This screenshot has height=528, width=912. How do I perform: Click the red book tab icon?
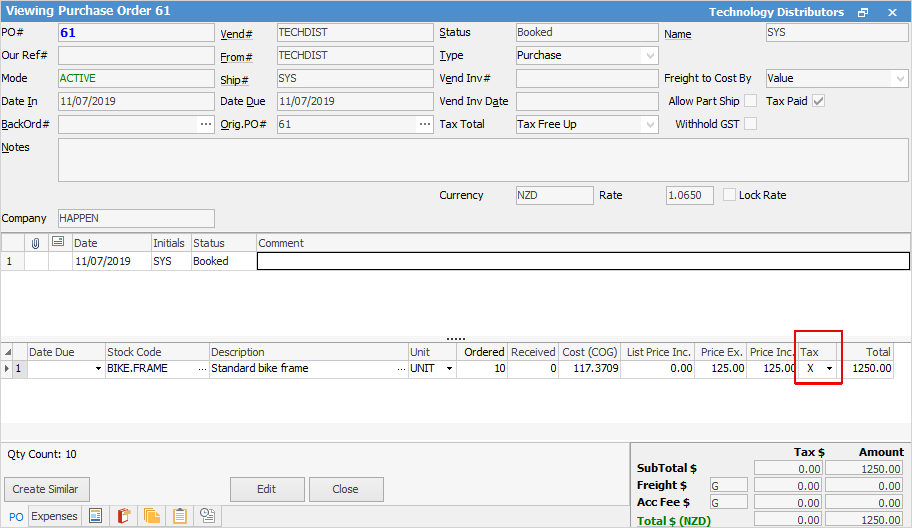[124, 516]
